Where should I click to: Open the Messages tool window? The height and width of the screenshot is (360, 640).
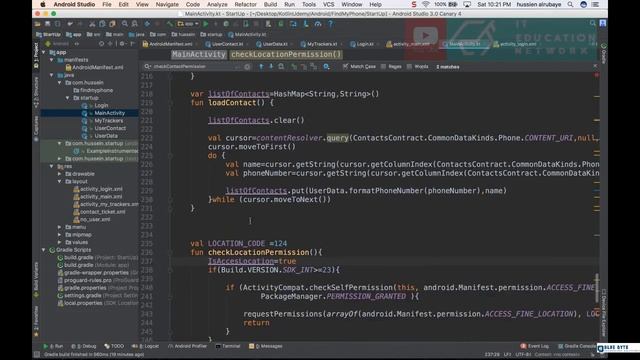[x=266, y=346]
